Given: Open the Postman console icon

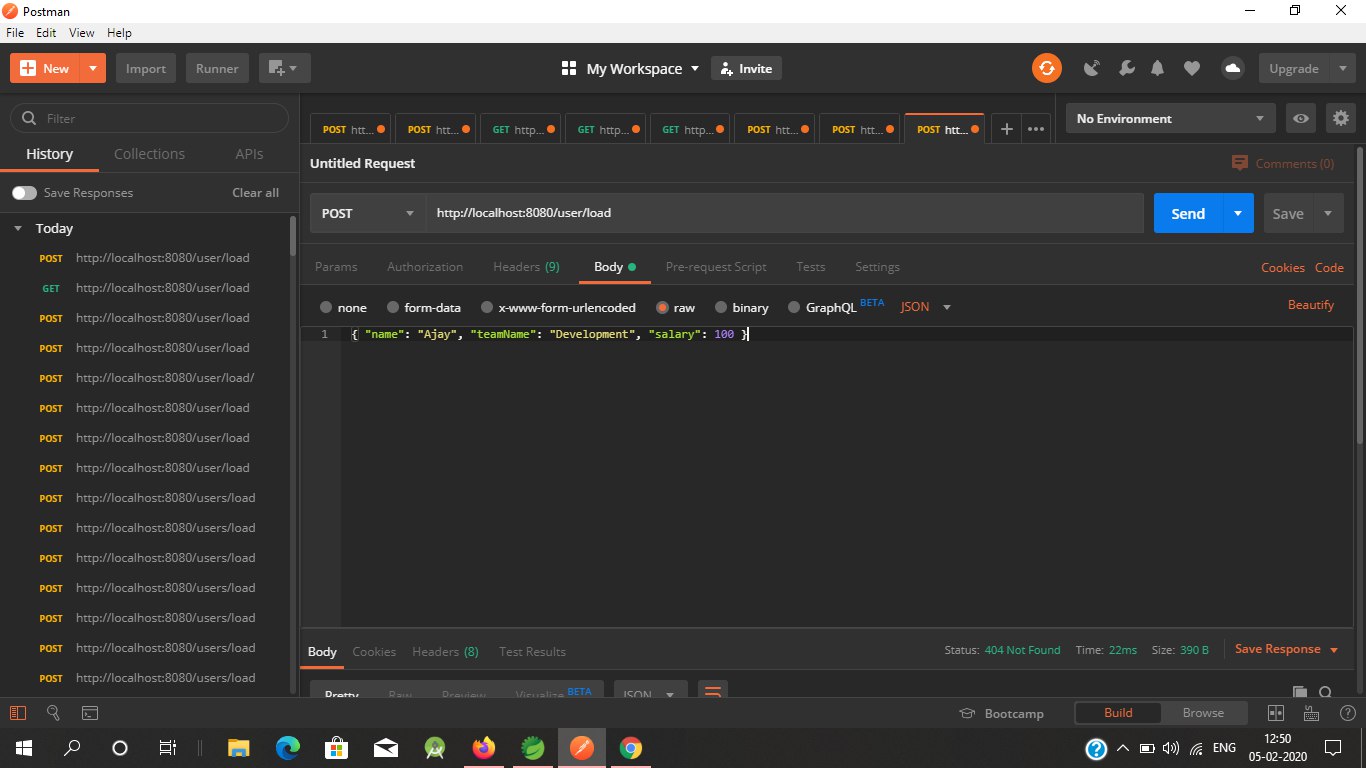Looking at the screenshot, I should 90,713.
